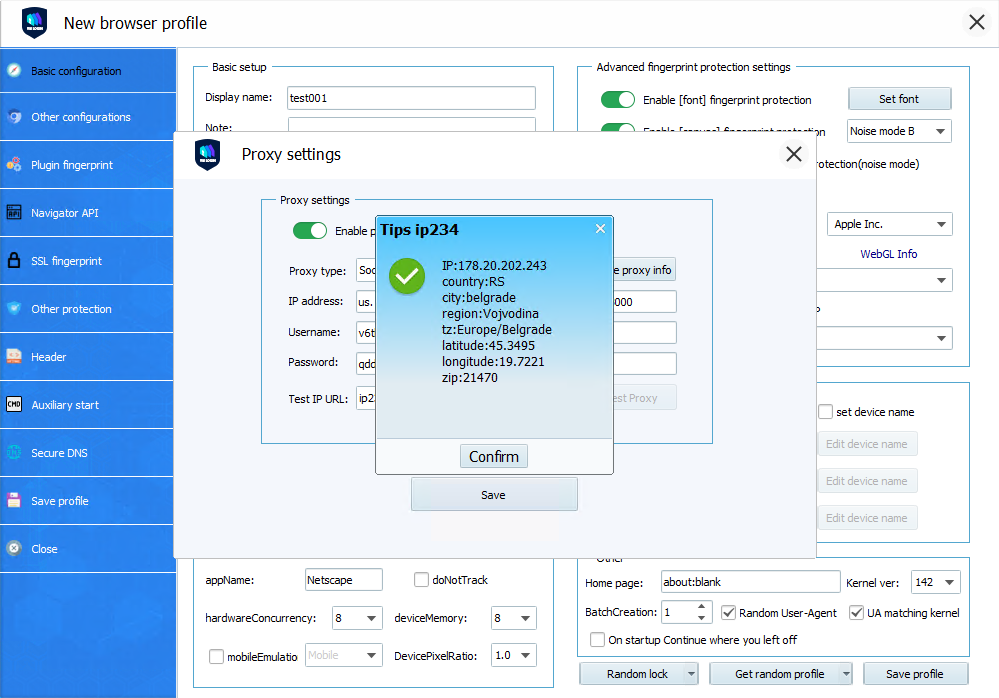Screen dimensions: 999x698
Task: Click the Navigator API sidebar icon
Action: click(14, 213)
